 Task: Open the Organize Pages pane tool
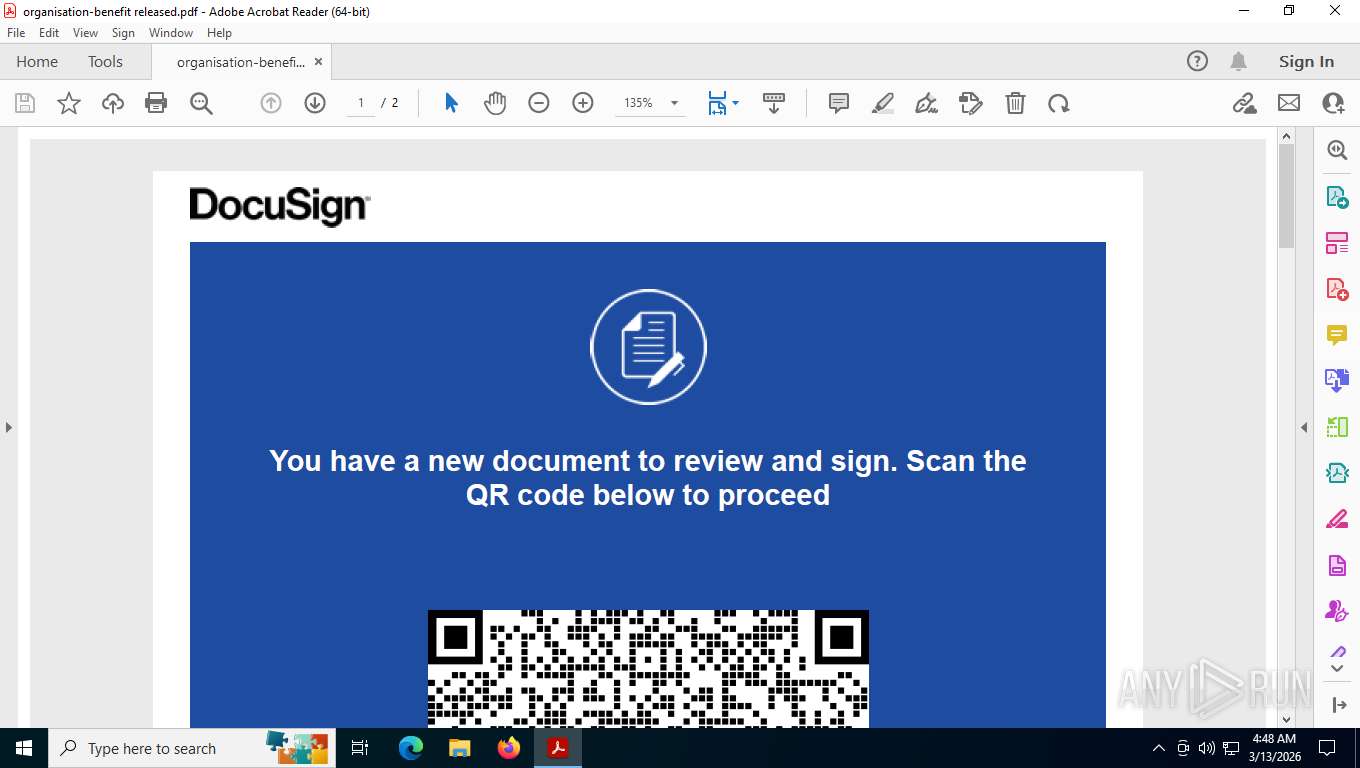(x=1337, y=243)
